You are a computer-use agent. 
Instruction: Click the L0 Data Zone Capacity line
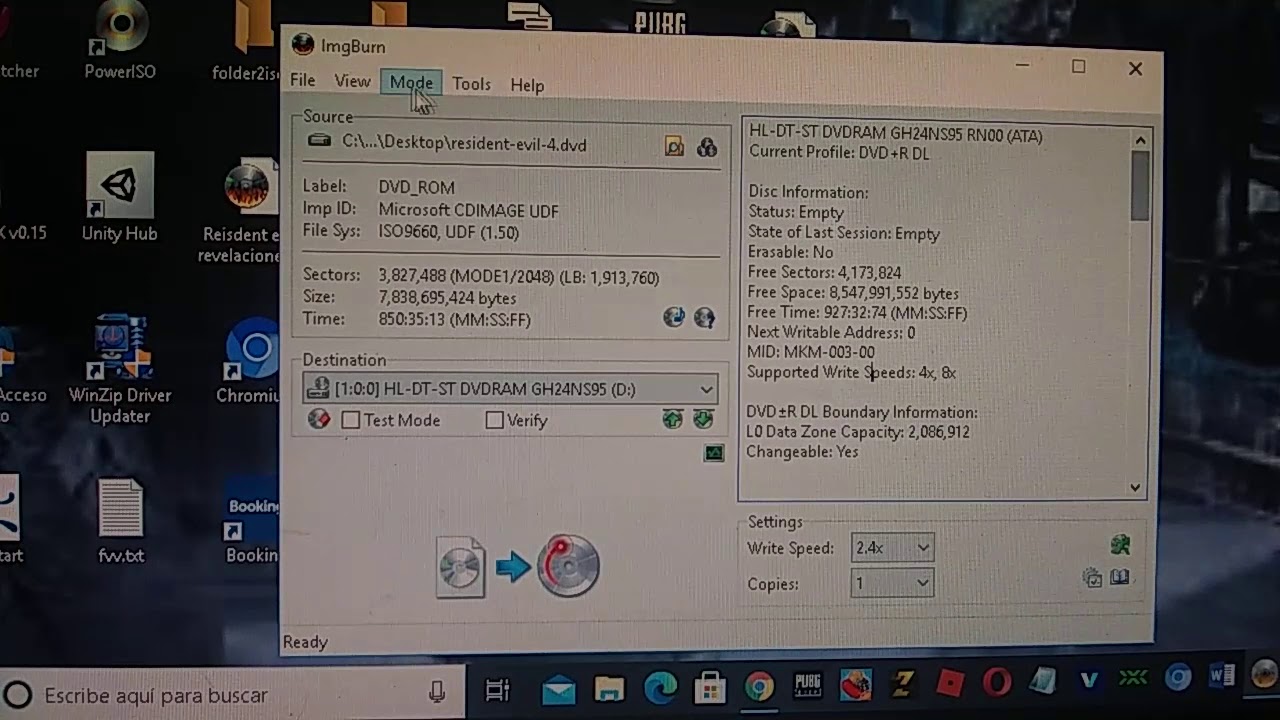(857, 432)
